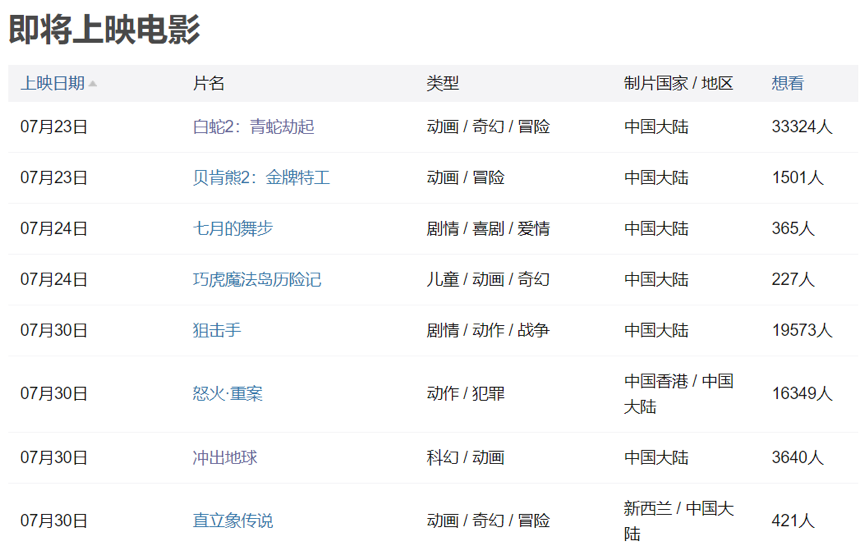Select region text 中国香港 / 中国大陆
Screen dimensions: 865x551
tap(679, 394)
